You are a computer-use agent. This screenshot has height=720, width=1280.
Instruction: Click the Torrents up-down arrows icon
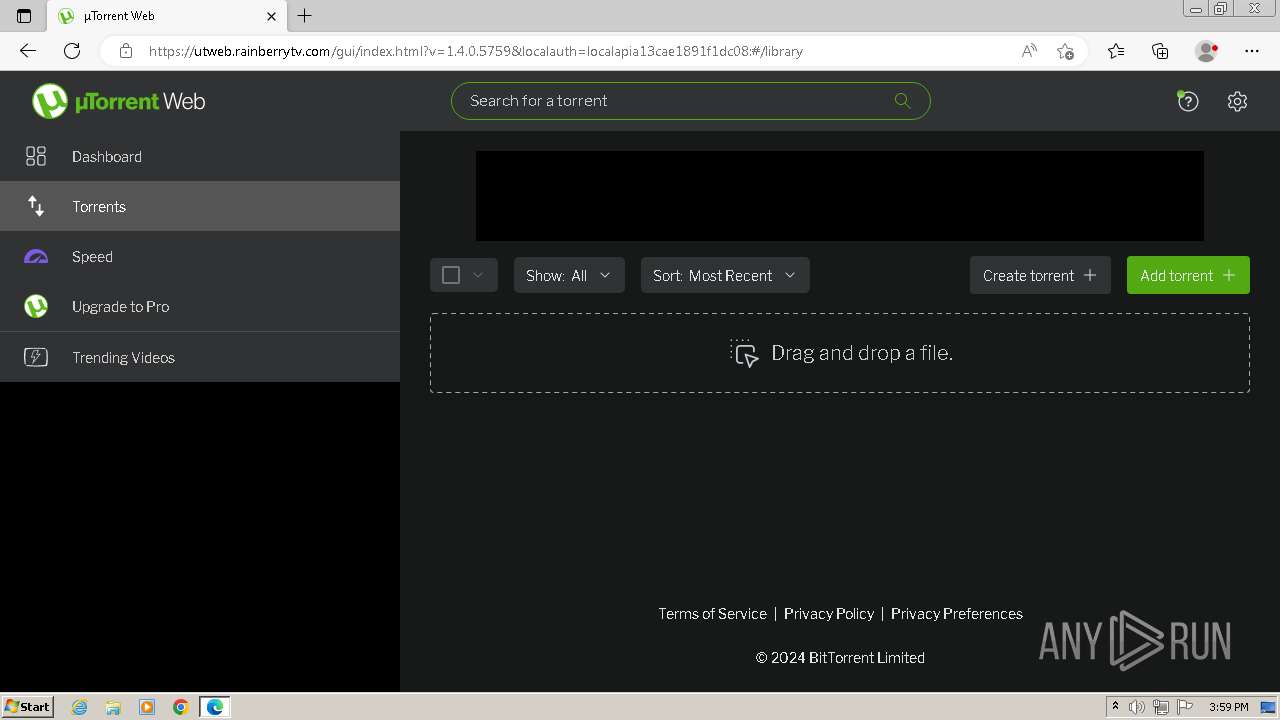click(36, 206)
